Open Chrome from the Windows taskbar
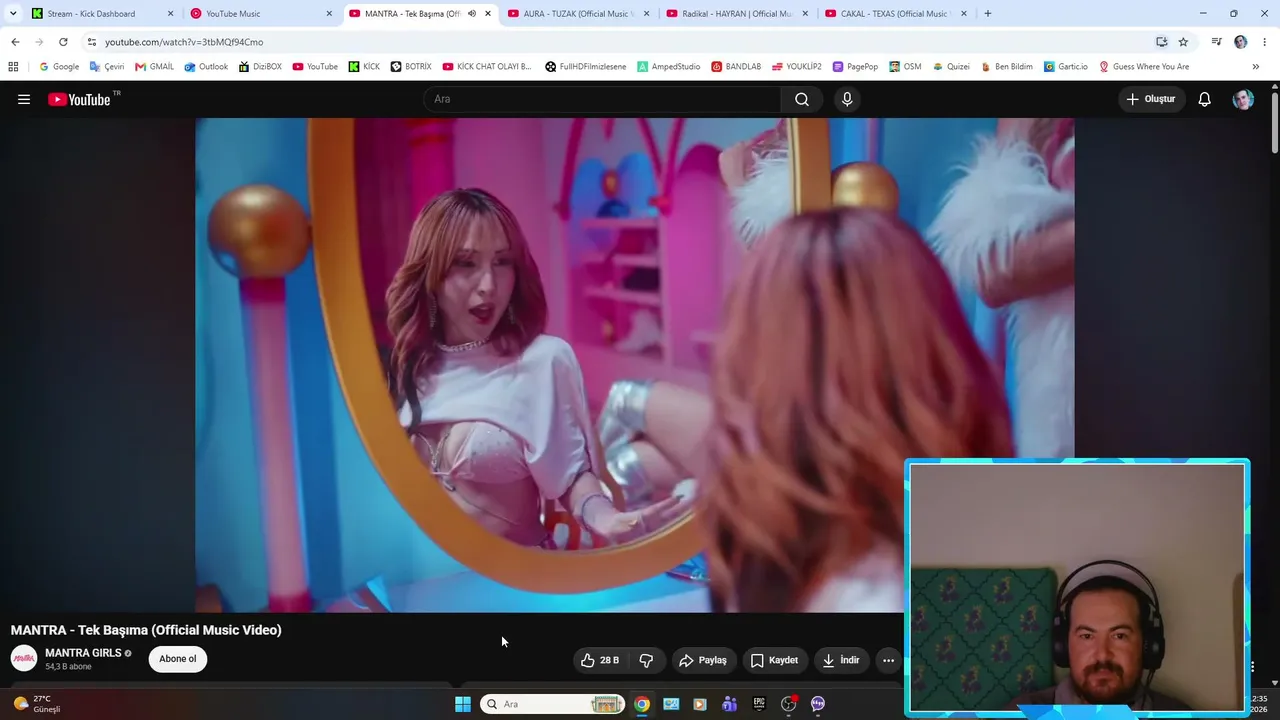Viewport: 1280px width, 720px height. tap(642, 704)
